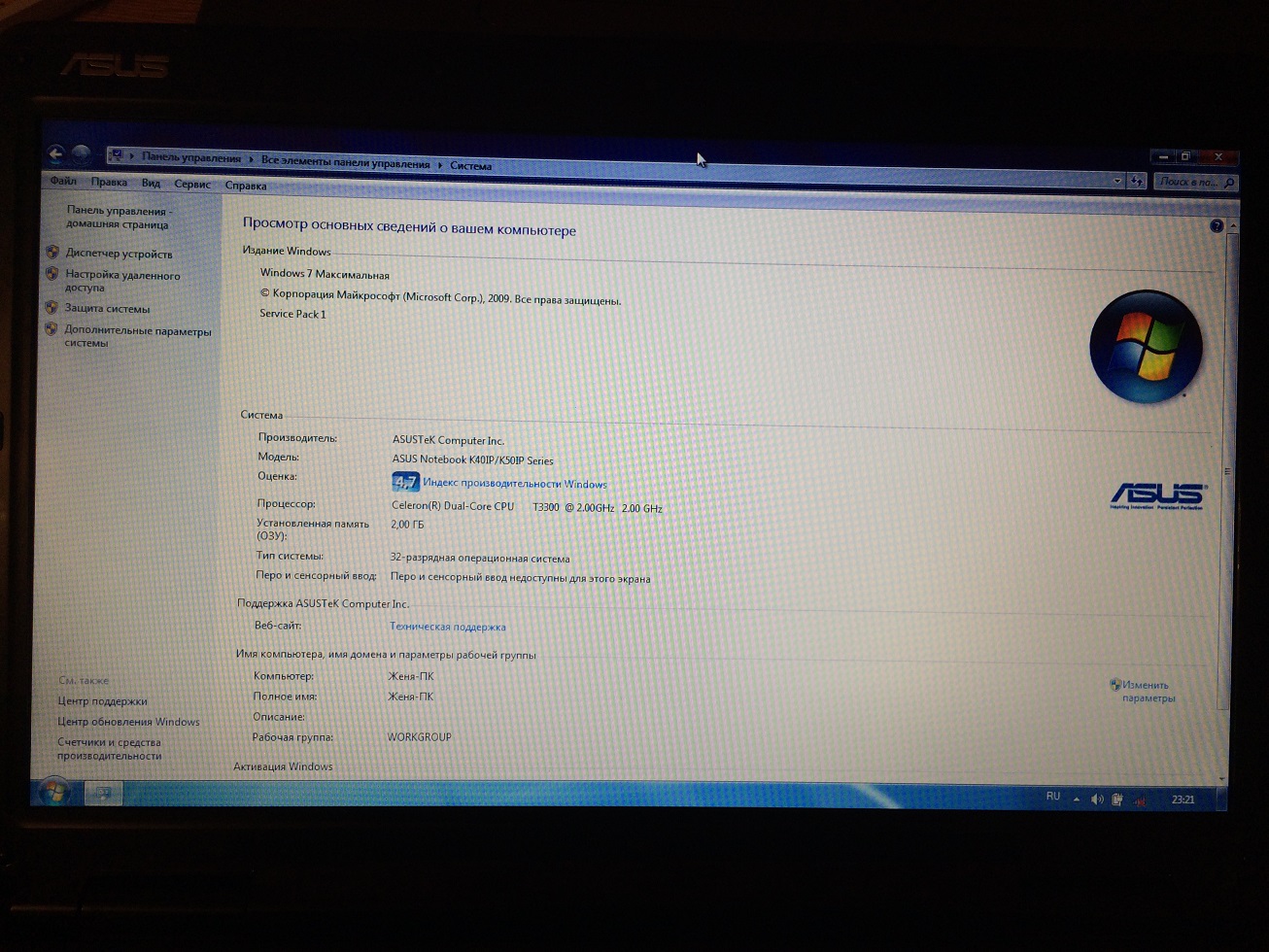This screenshot has width=1269, height=952.
Task: Click the help question mark icon
Action: coord(1216,225)
